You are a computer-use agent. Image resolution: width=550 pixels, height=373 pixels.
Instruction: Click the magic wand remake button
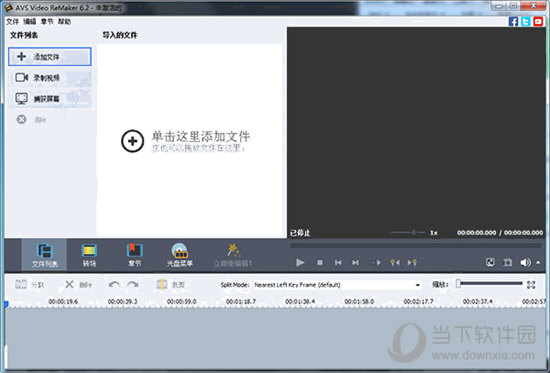click(233, 255)
